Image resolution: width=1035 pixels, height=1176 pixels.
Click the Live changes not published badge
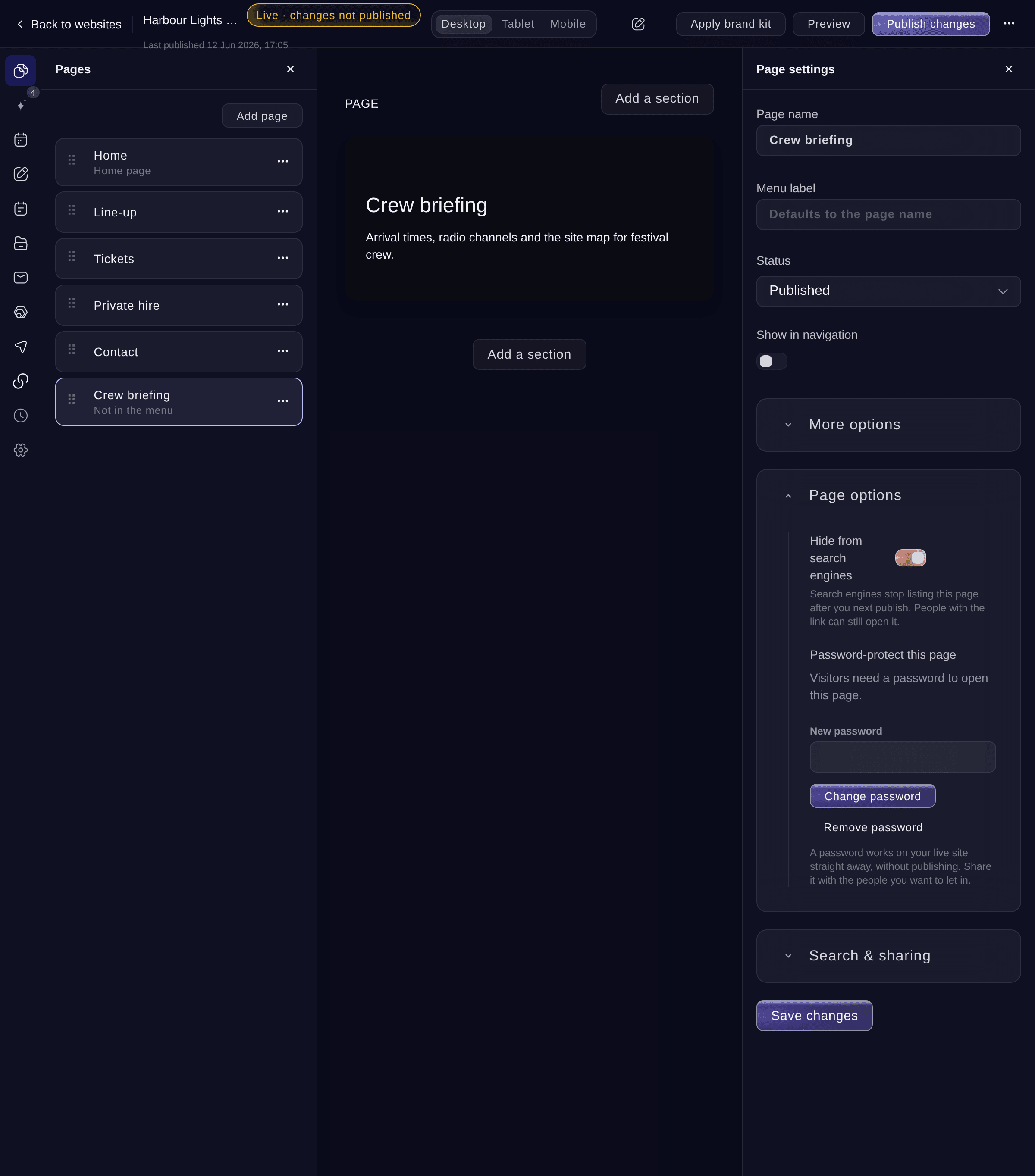(x=333, y=16)
